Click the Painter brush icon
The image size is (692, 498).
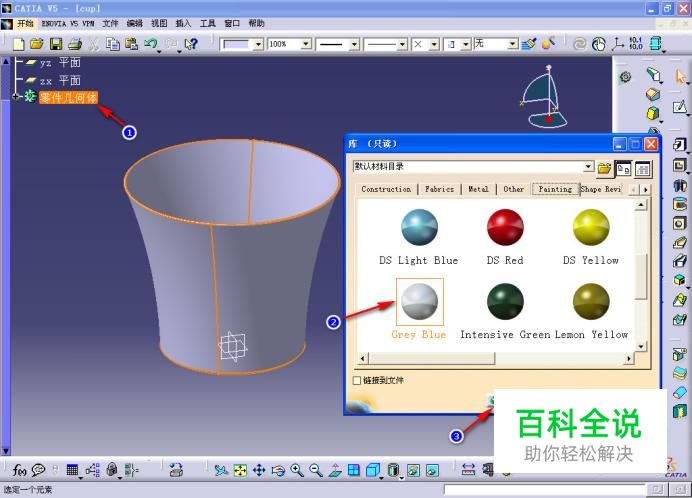529,44
